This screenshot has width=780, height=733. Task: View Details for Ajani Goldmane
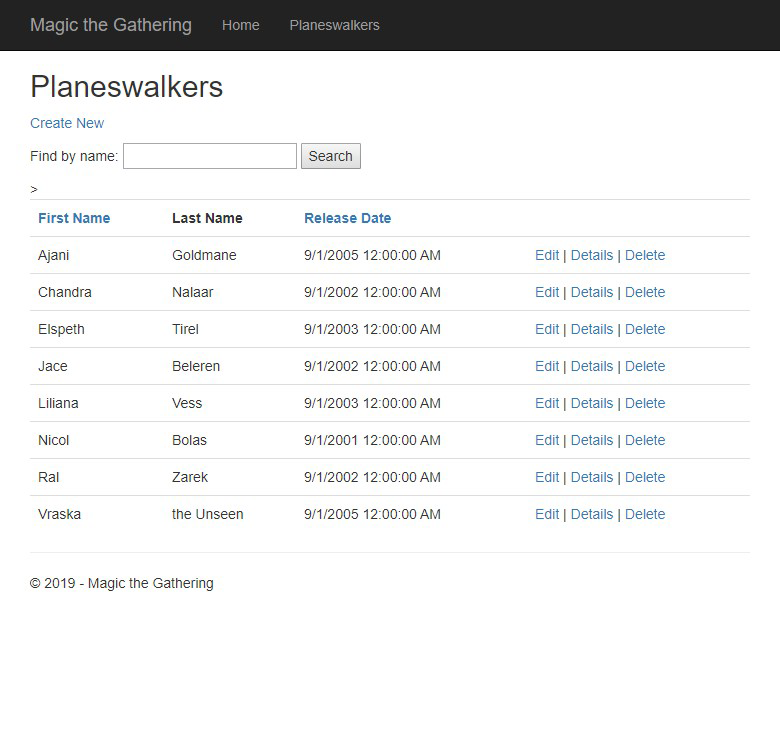coord(592,255)
